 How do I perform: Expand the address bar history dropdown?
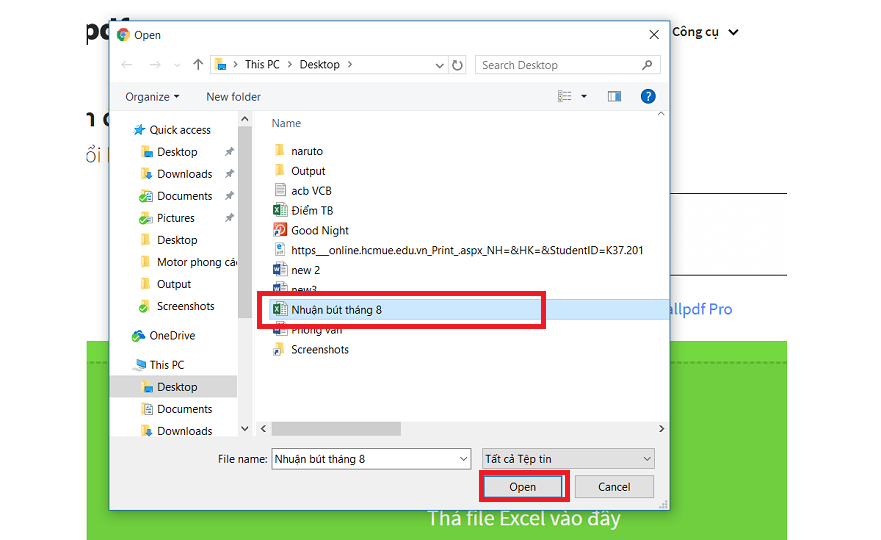439,66
